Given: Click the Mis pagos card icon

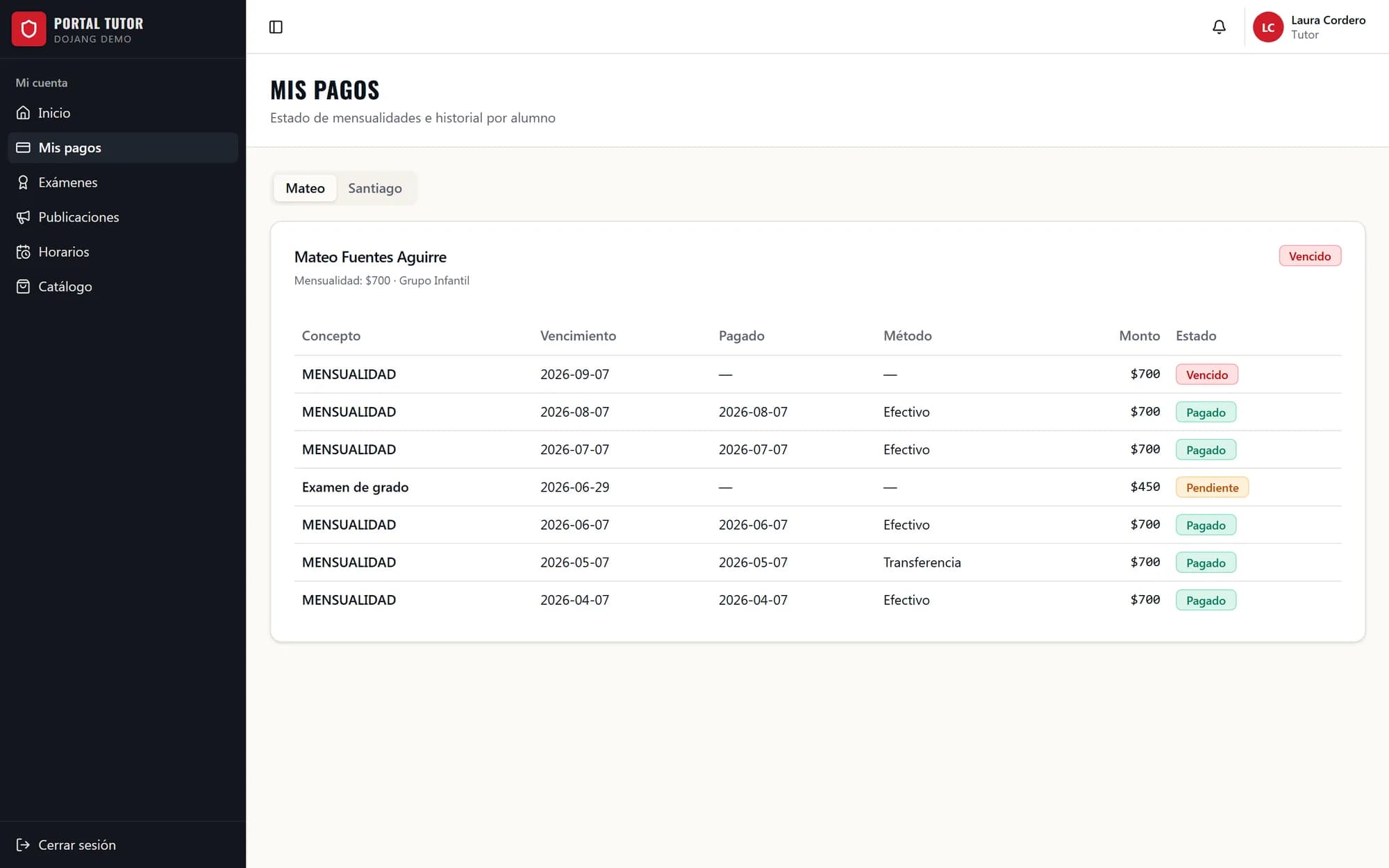Looking at the screenshot, I should [x=23, y=147].
